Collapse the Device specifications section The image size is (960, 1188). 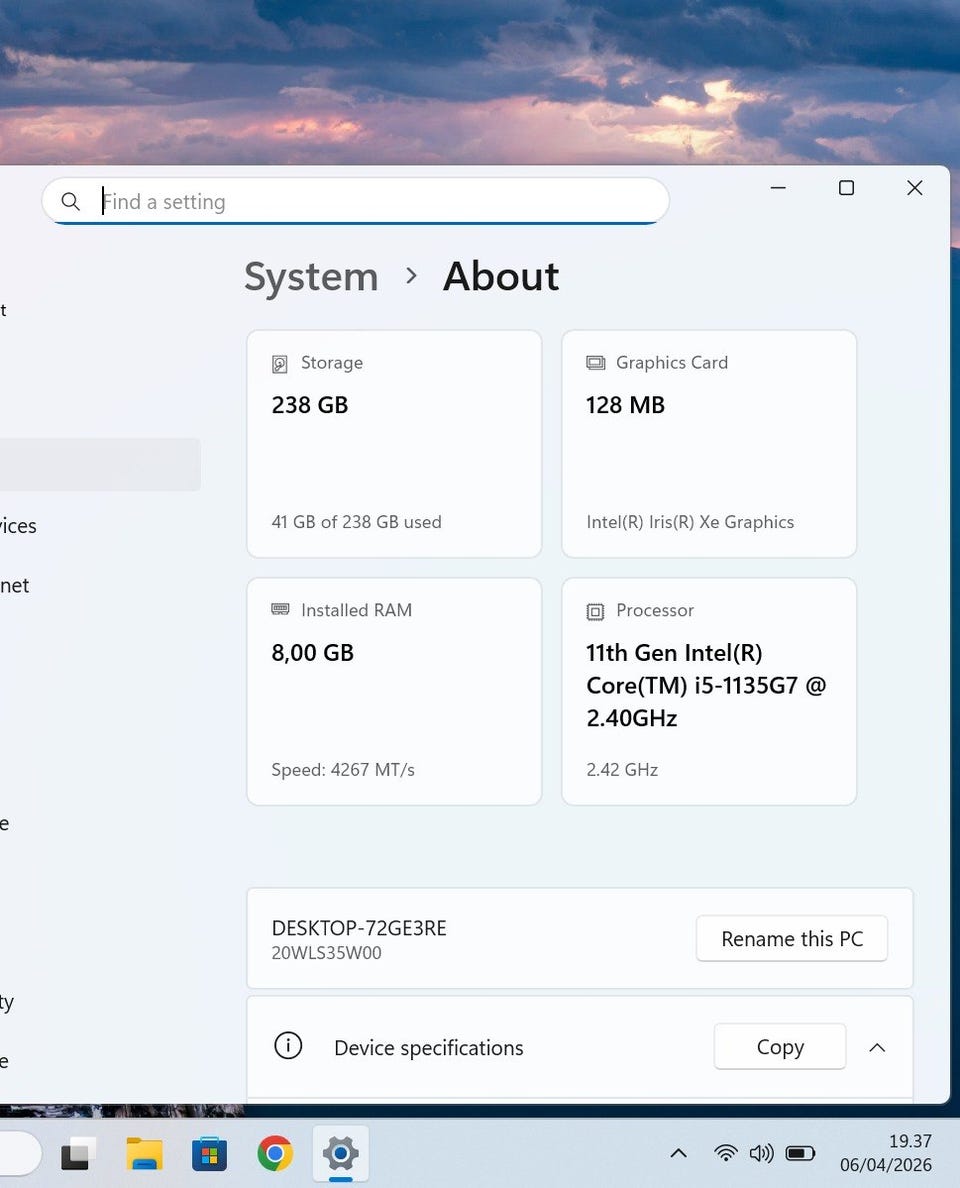[x=877, y=1047]
